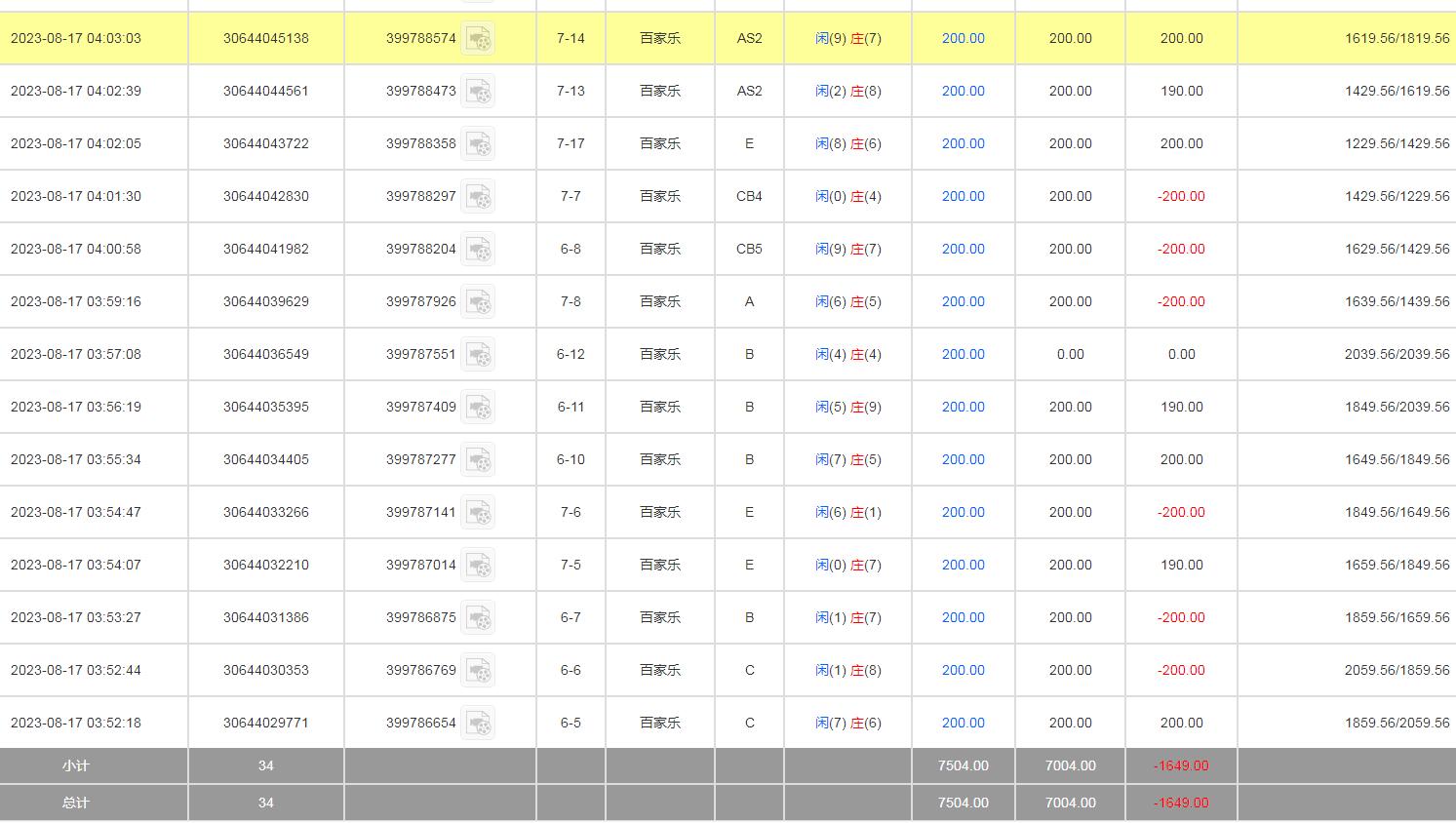Click table code CB5

pyautogui.click(x=749, y=249)
